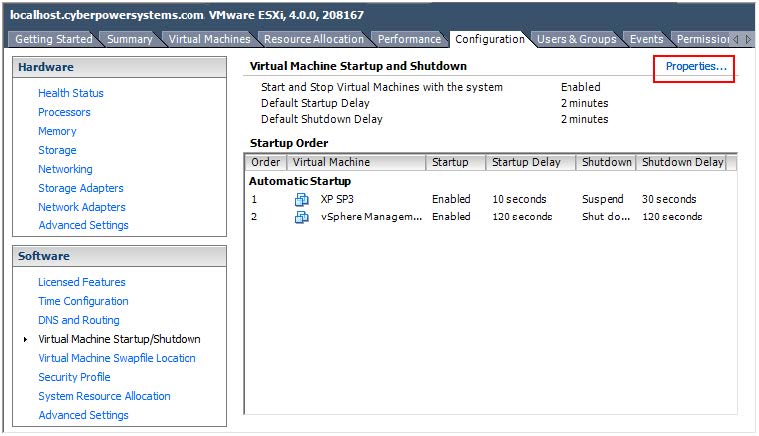The image size is (759, 436).
Task: Click the vSphere Management VM icon
Action: (x=302, y=217)
